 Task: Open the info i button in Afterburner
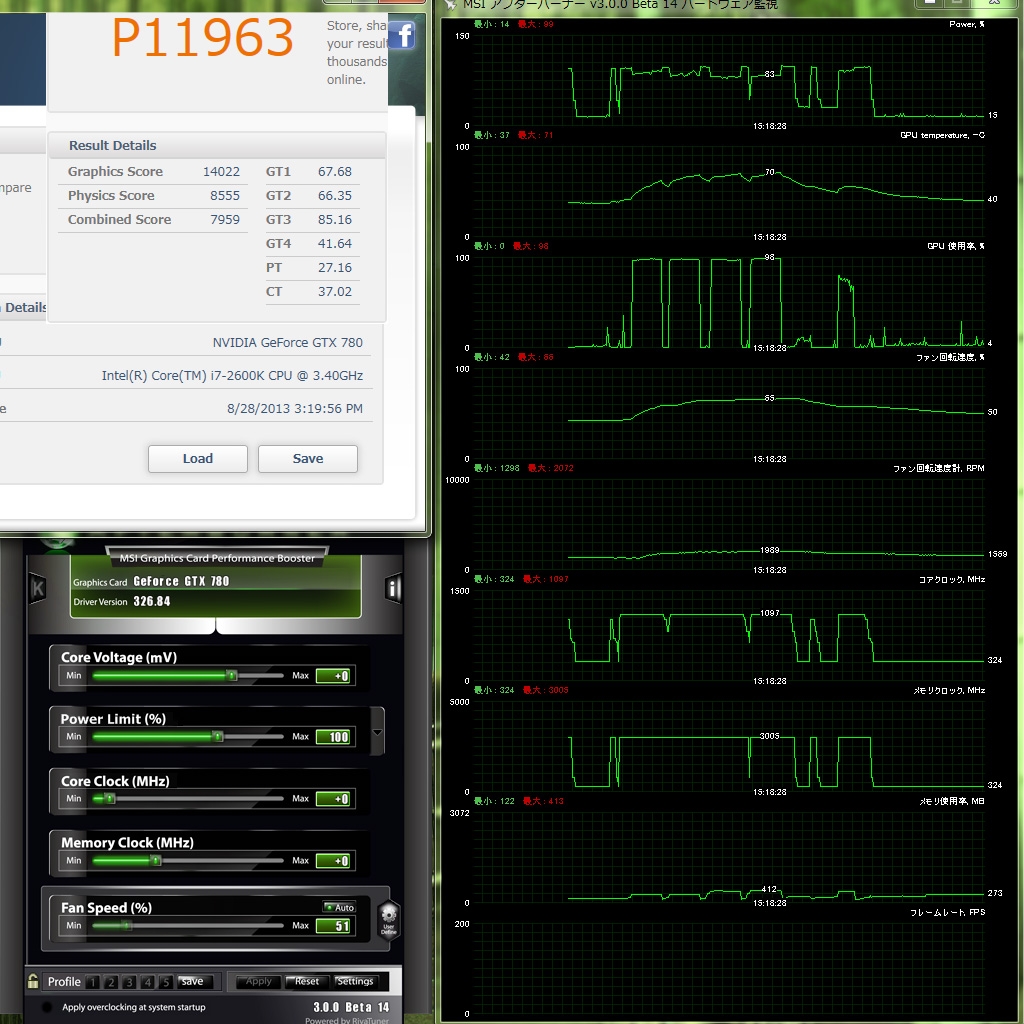click(x=392, y=588)
